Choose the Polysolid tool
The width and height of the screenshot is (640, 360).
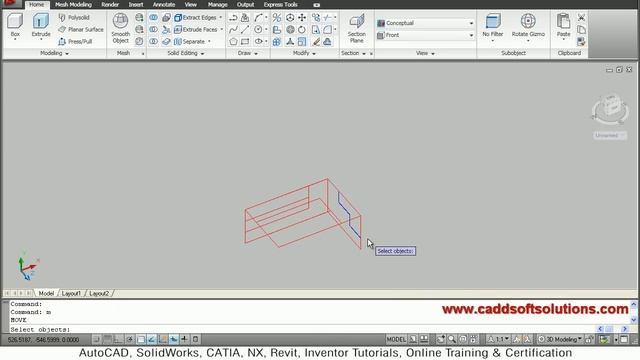coord(74,18)
